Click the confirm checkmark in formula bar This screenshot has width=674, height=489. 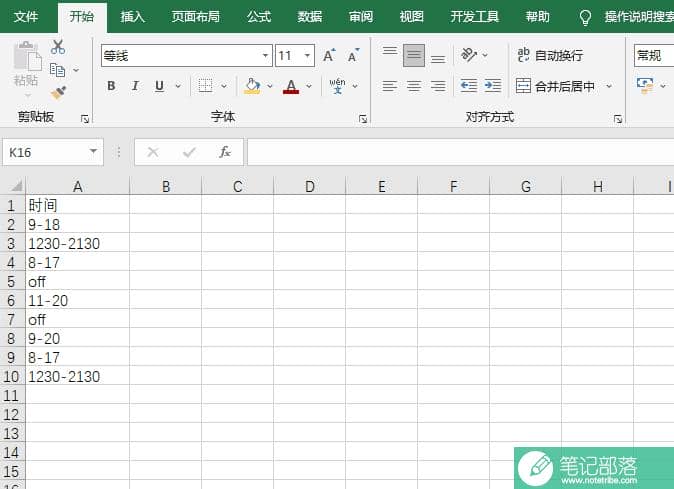click(189, 152)
